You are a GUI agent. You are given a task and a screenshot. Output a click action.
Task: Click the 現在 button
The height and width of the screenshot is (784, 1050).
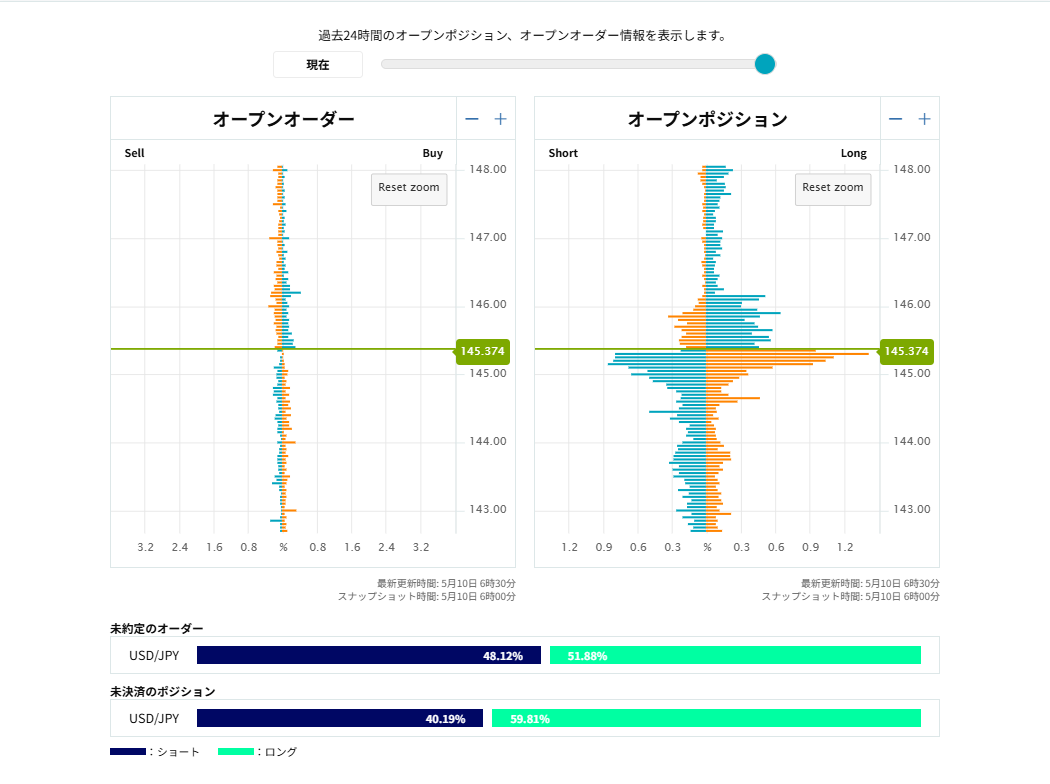318,65
